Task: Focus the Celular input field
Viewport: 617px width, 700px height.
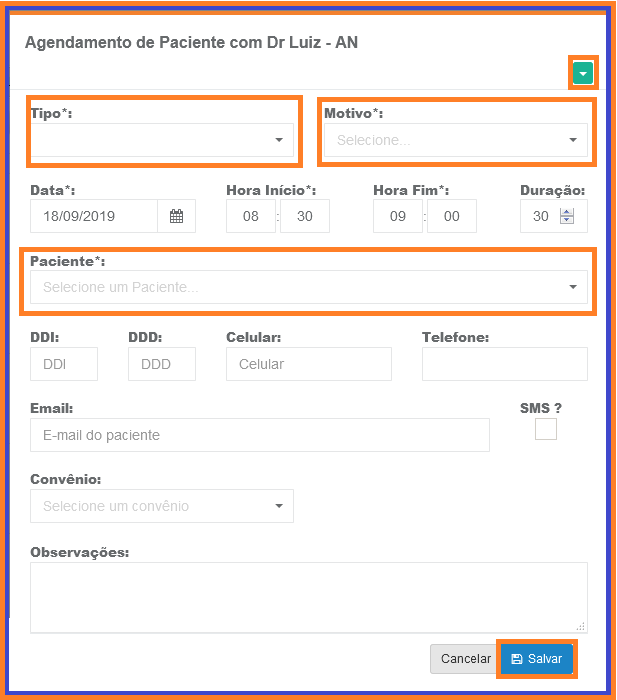Action: [309, 364]
